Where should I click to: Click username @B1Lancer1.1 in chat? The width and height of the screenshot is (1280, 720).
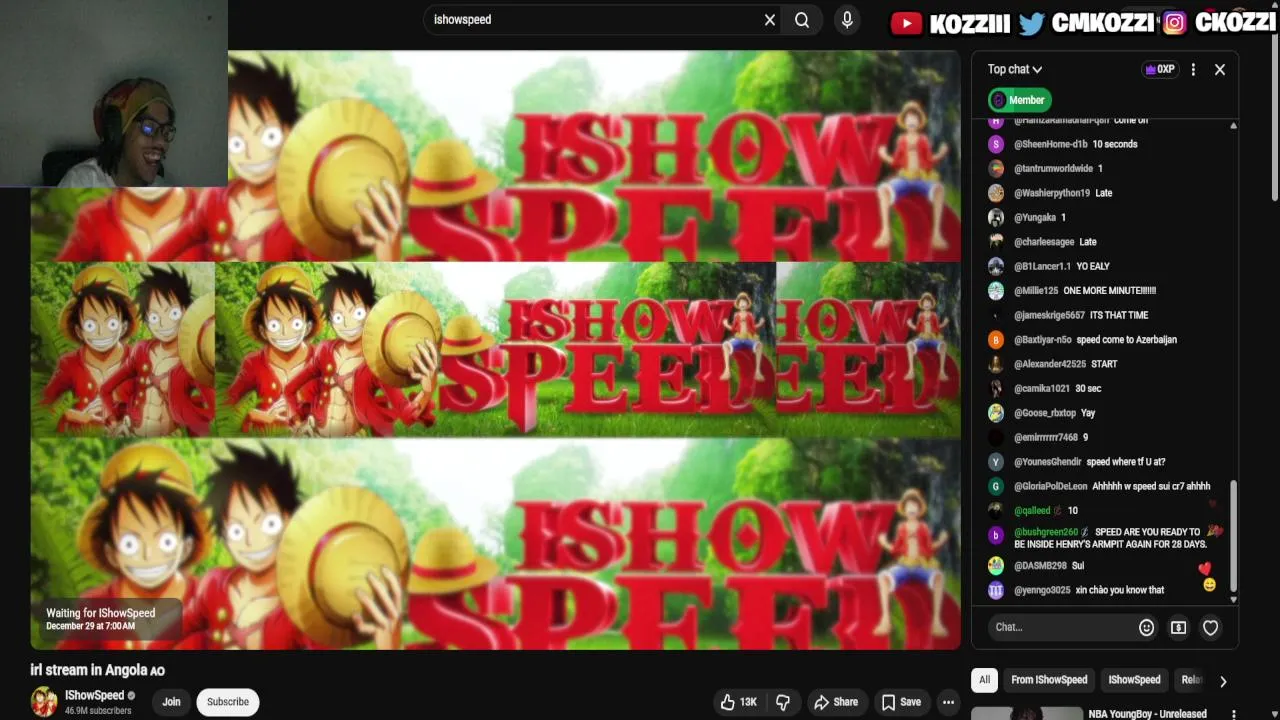click(1042, 267)
